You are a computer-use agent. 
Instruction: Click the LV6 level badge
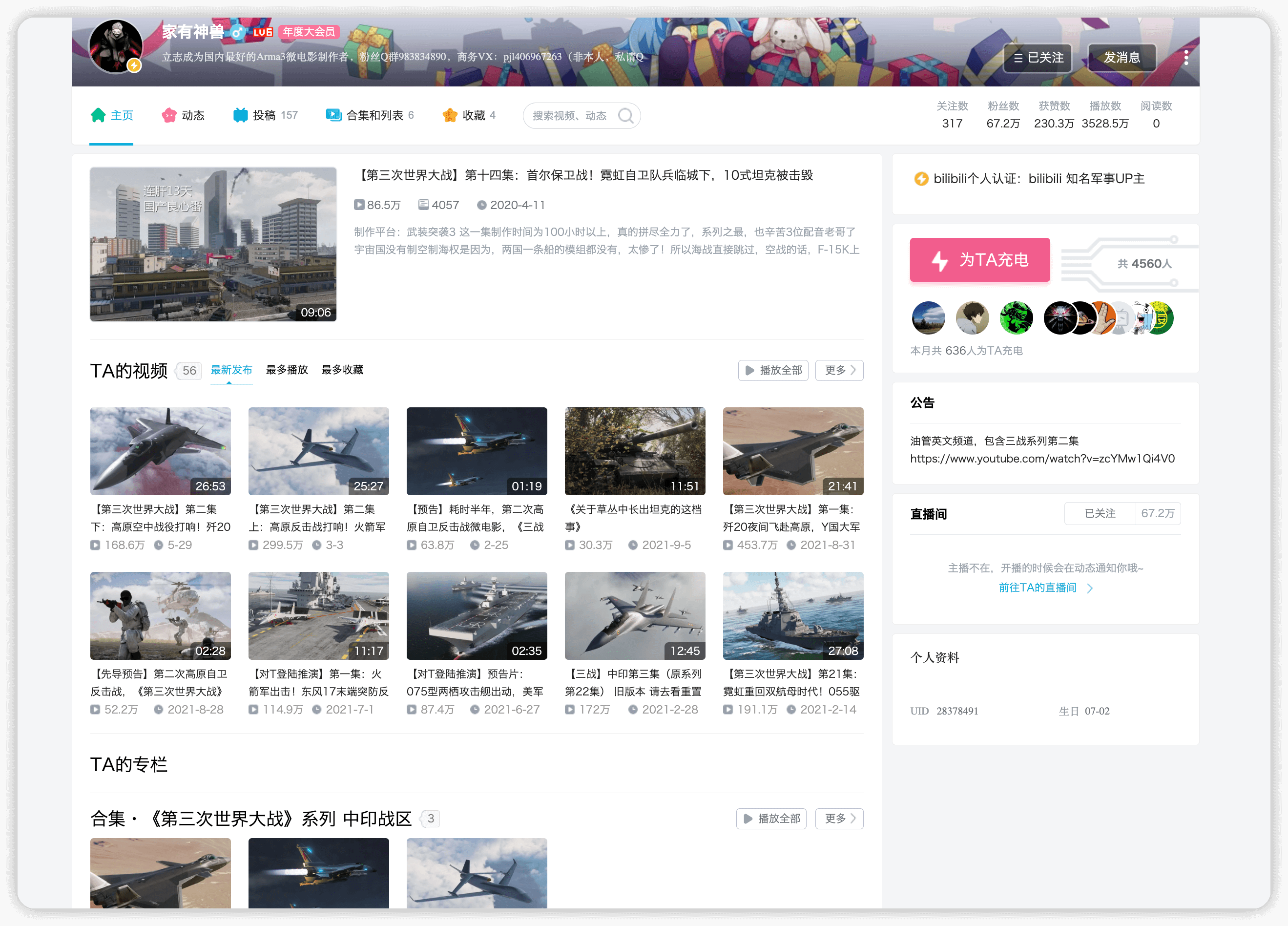[x=262, y=32]
